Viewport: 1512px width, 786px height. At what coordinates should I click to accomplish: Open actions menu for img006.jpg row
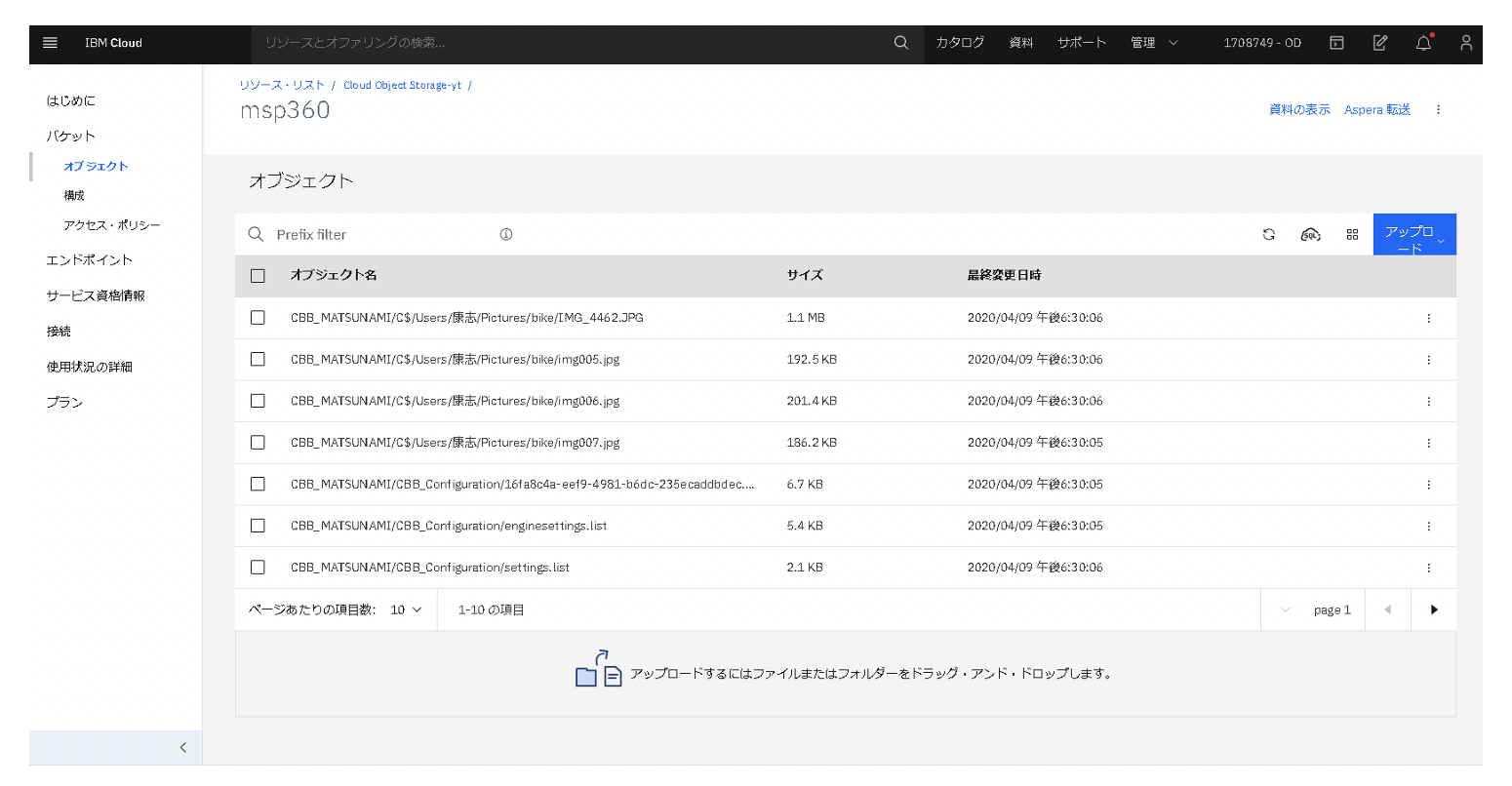pyautogui.click(x=1429, y=401)
